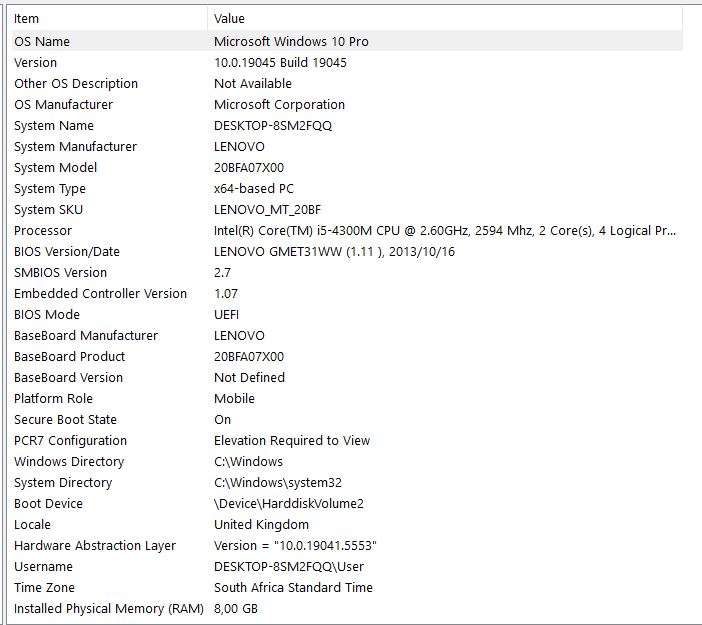The width and height of the screenshot is (702, 625).
Task: Select the System Type row
Action: (50, 189)
